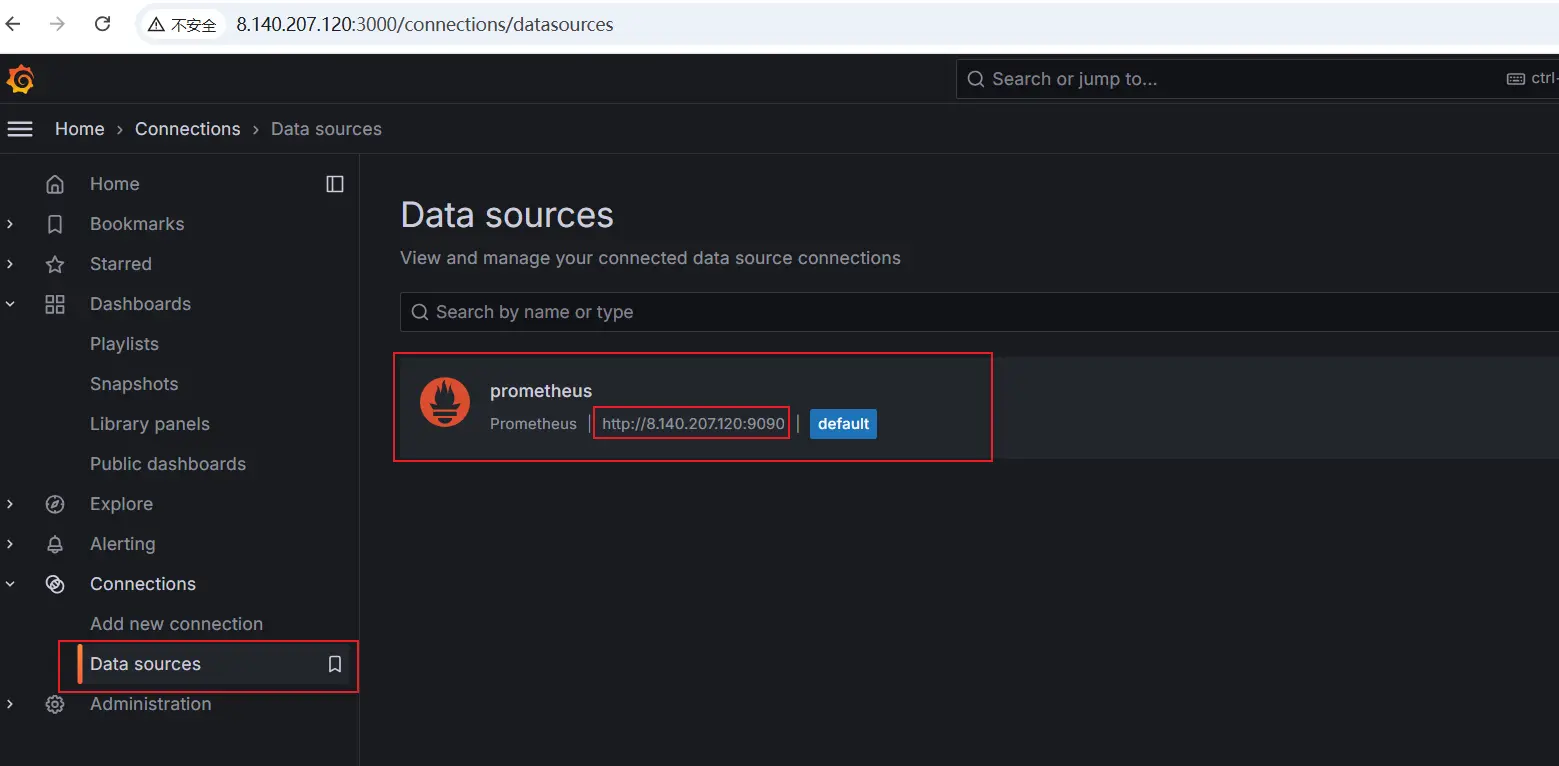The width and height of the screenshot is (1559, 766).
Task: Click the dock menu panel icon
Action: pyautogui.click(x=335, y=184)
